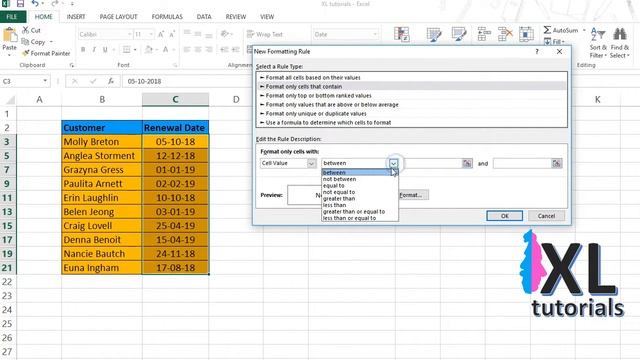The width and height of the screenshot is (640, 360).
Task: Click the Insert cells icon
Action: pyautogui.click(x=484, y=34)
